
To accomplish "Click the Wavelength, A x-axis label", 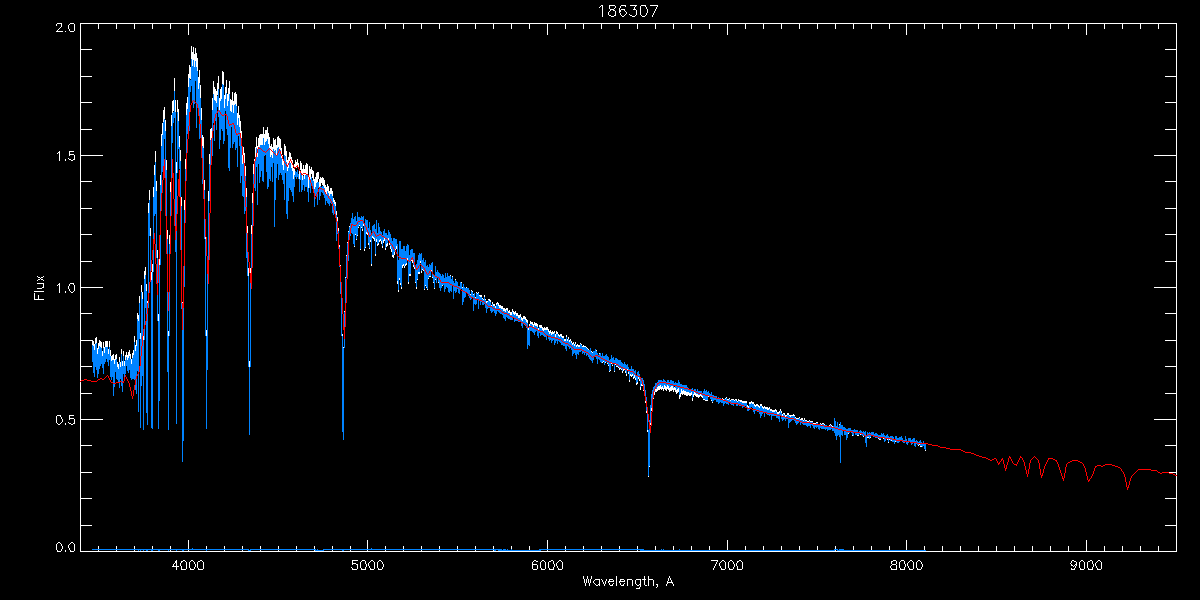I will [x=628, y=582].
